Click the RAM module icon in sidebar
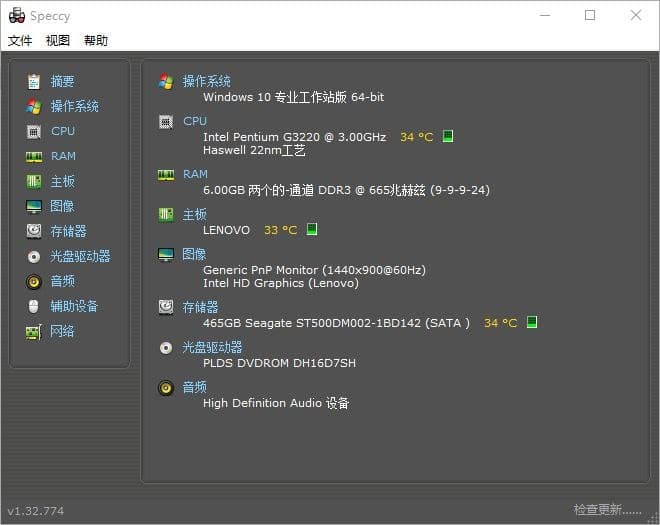This screenshot has width=660, height=525. point(34,157)
